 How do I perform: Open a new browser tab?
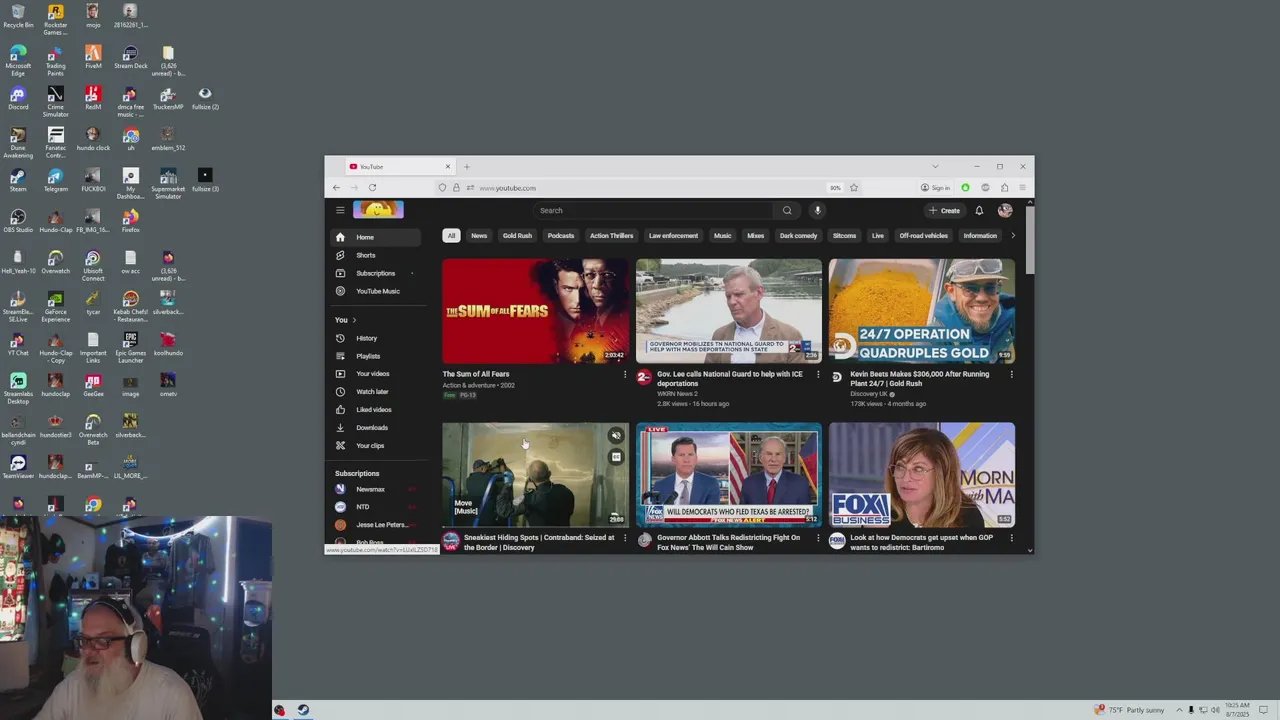(466, 166)
